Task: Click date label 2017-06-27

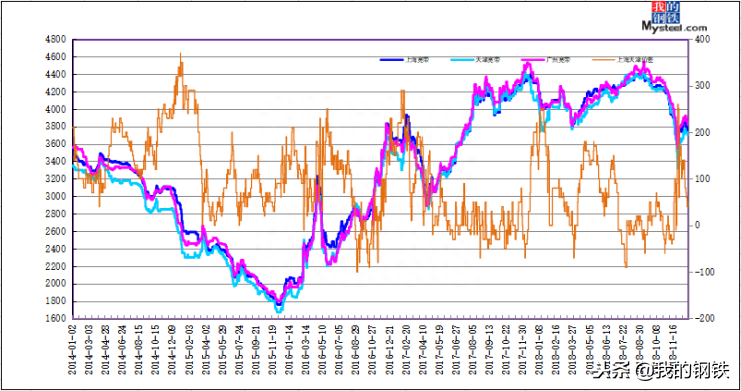Action: pos(456,349)
